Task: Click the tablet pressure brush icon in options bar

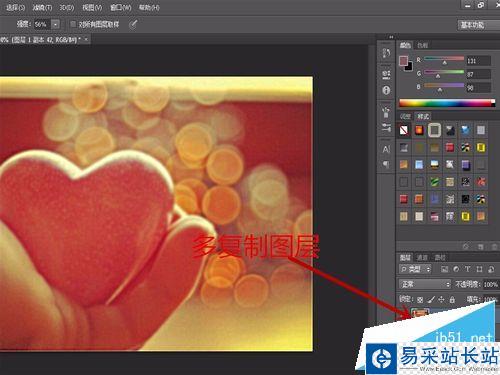Action: tap(133, 24)
